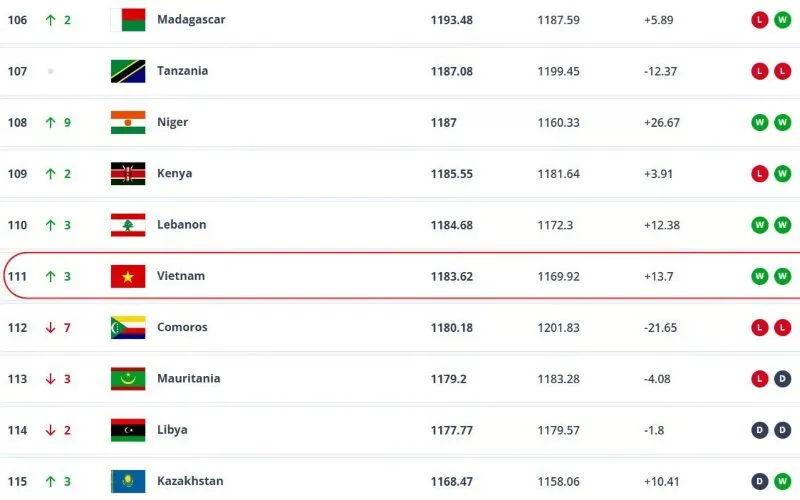The width and height of the screenshot is (800, 500).
Task: Click the Tanzania flag icon
Action: point(128,71)
